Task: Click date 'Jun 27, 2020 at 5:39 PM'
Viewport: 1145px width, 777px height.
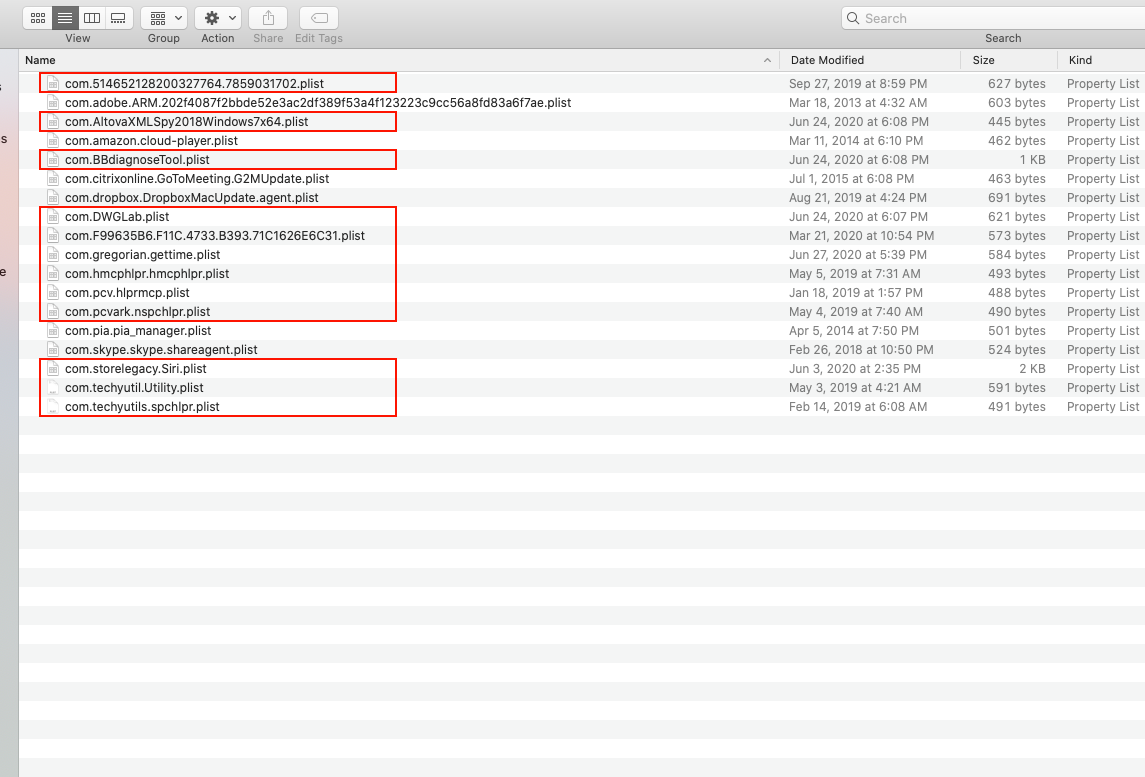Action: [x=858, y=254]
